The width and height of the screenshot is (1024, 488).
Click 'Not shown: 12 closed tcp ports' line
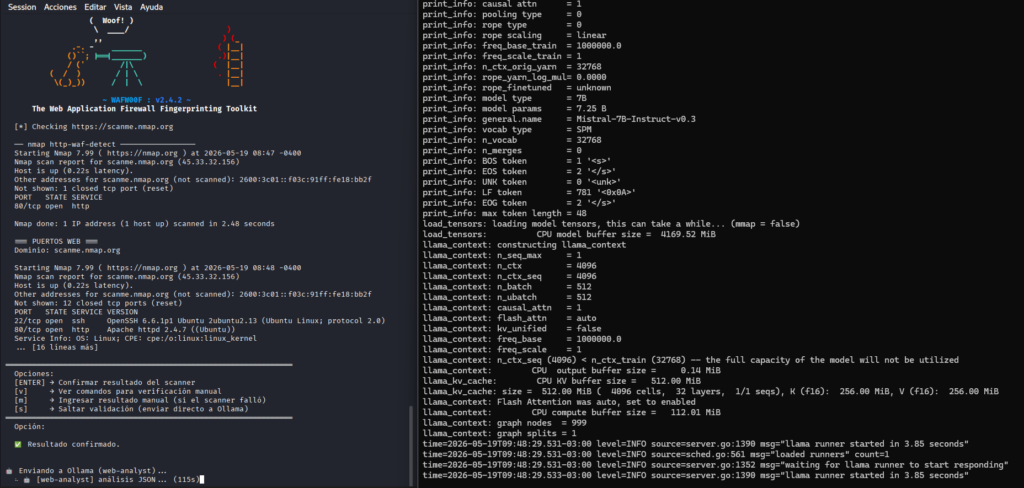98,303
